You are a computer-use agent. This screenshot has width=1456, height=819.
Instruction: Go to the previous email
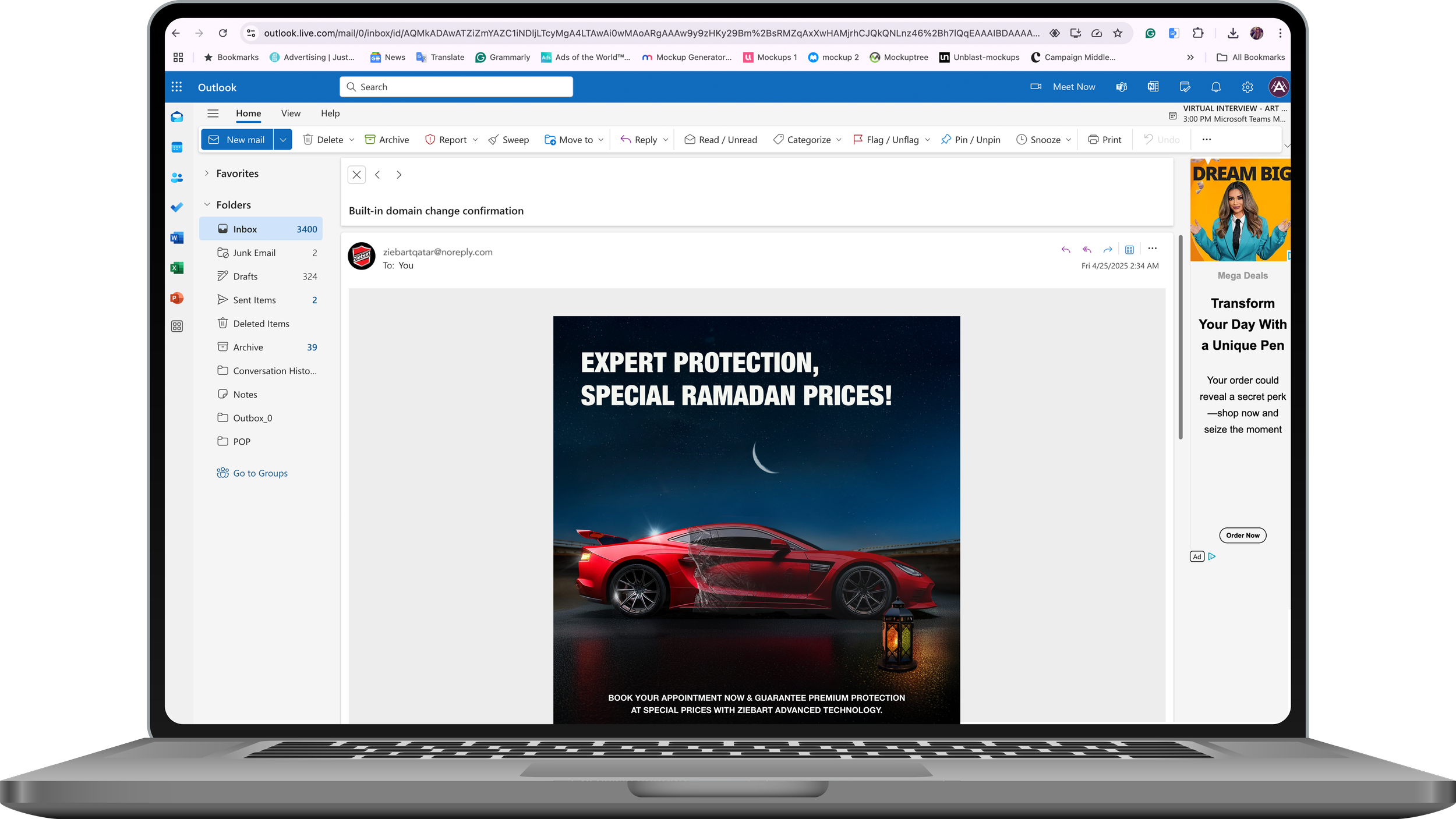point(377,175)
